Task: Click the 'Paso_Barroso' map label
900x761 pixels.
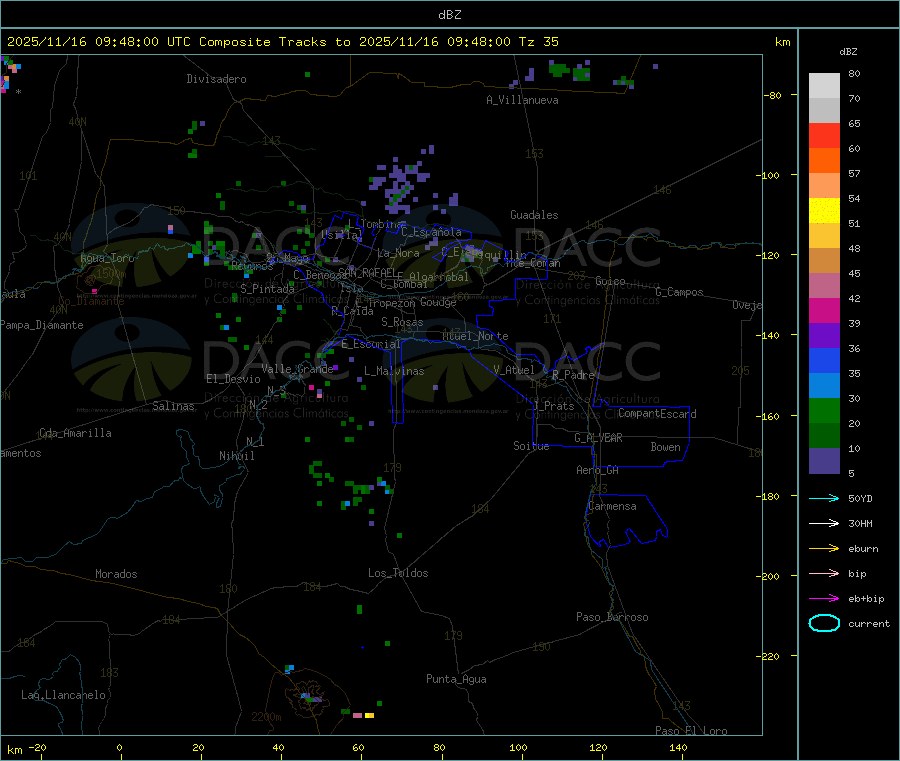Action: tap(612, 617)
